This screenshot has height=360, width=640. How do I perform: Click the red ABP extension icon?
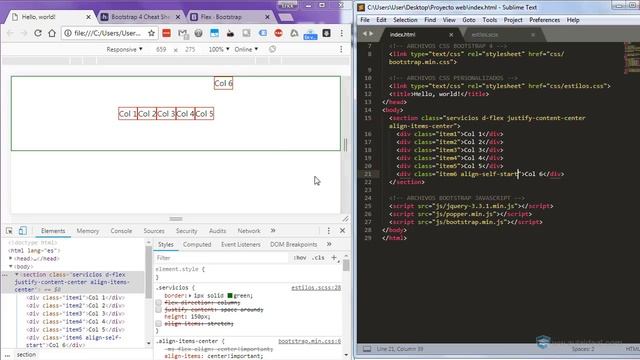(278, 33)
